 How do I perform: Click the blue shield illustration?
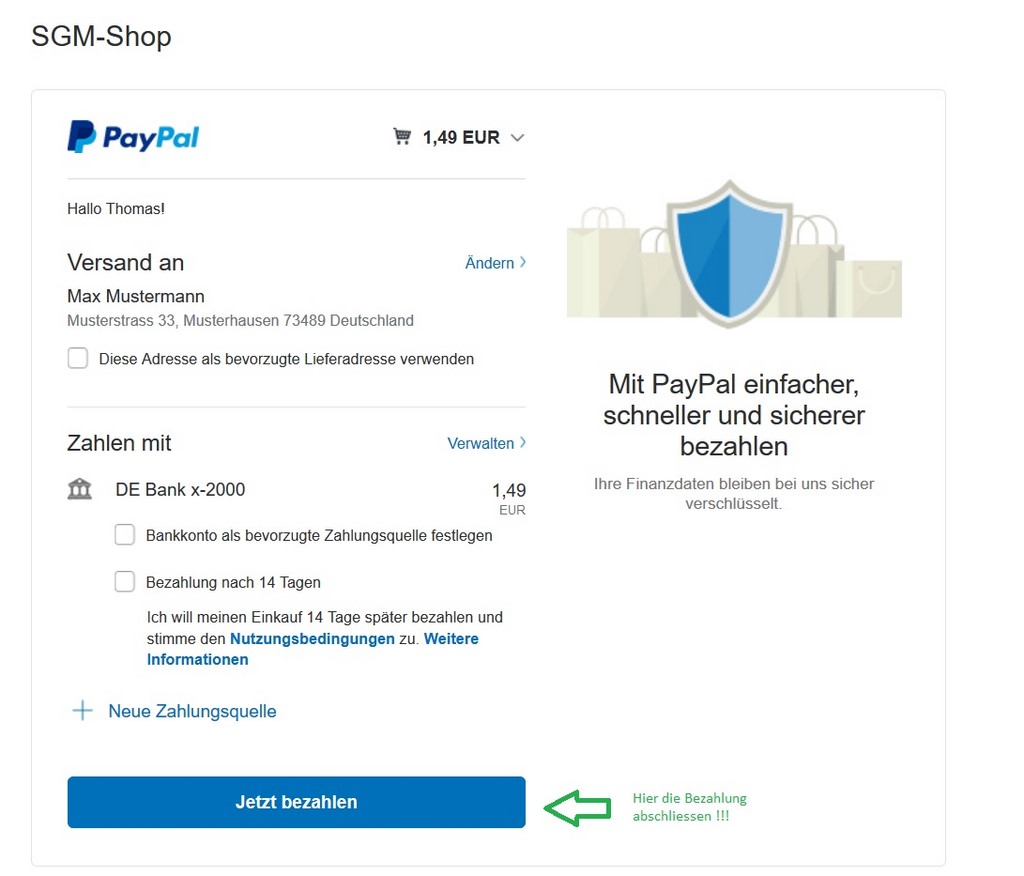tap(729, 254)
